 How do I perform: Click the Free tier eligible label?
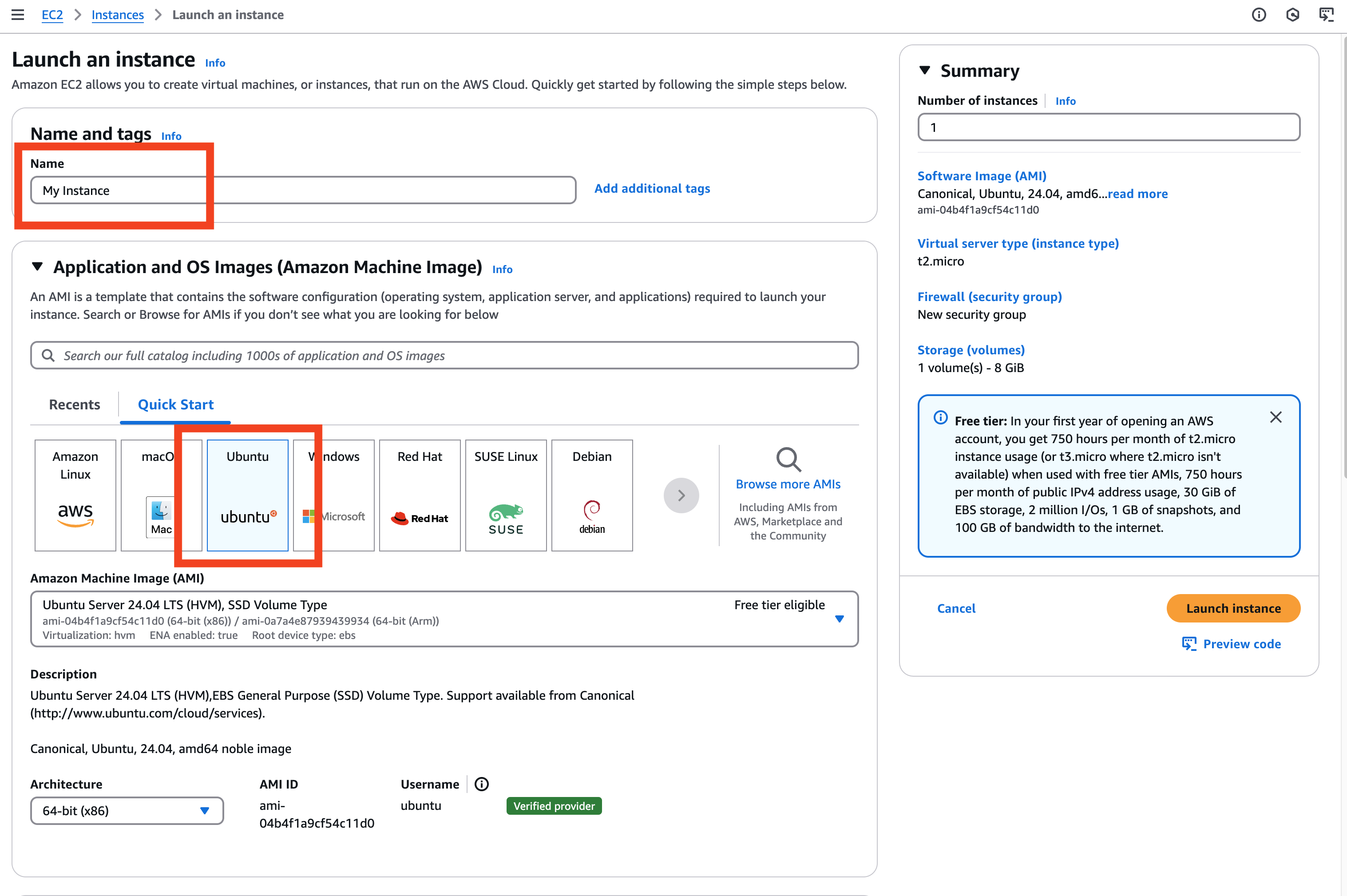tap(779, 605)
